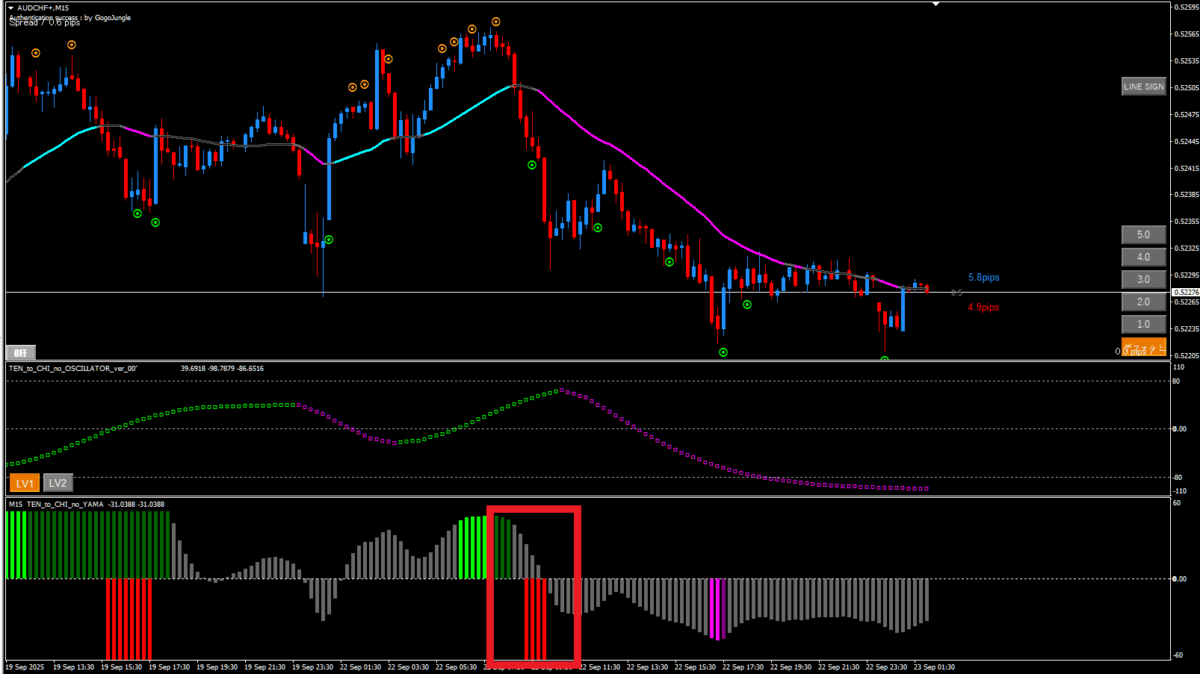Select the 5.0 level button
This screenshot has height=674, width=1200.
coord(1143,235)
